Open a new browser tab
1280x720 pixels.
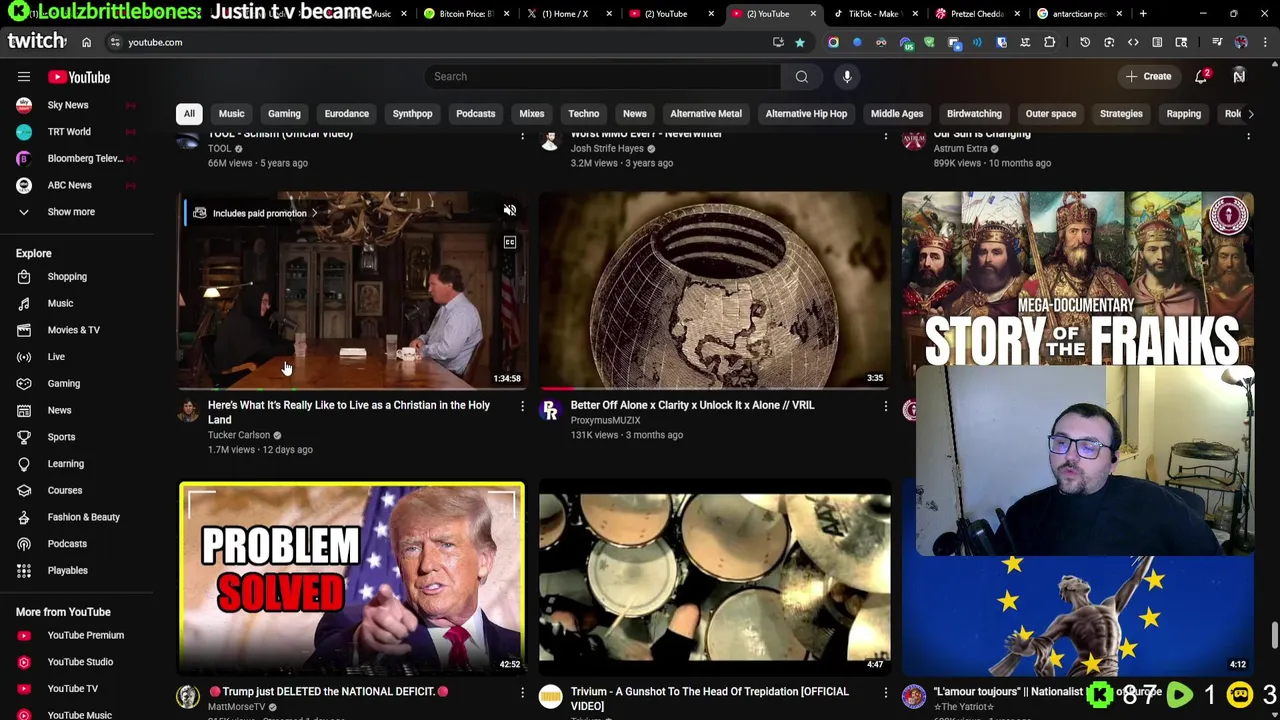[x=1143, y=14]
